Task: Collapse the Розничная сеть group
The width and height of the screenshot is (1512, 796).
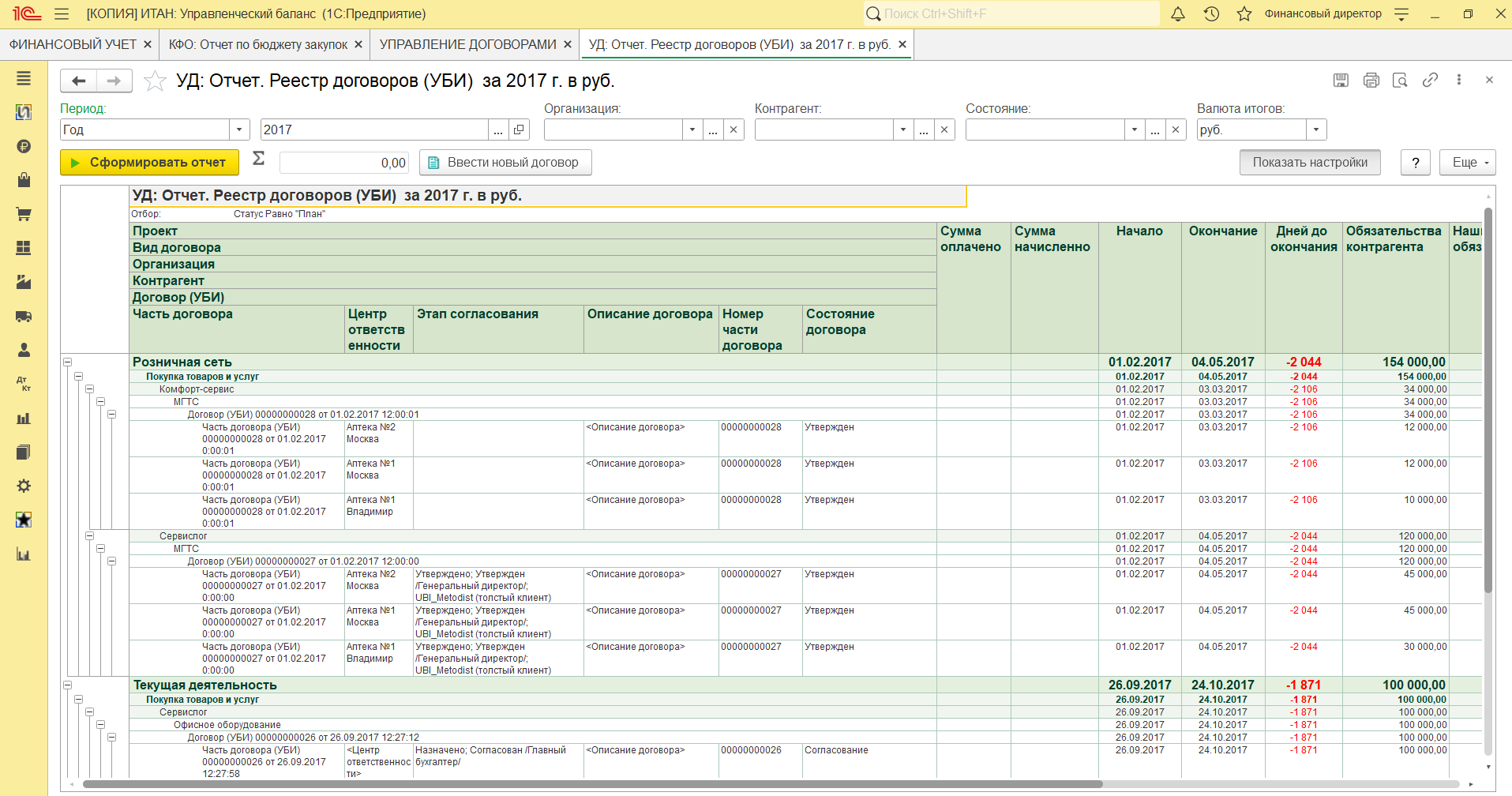Action: [x=68, y=362]
